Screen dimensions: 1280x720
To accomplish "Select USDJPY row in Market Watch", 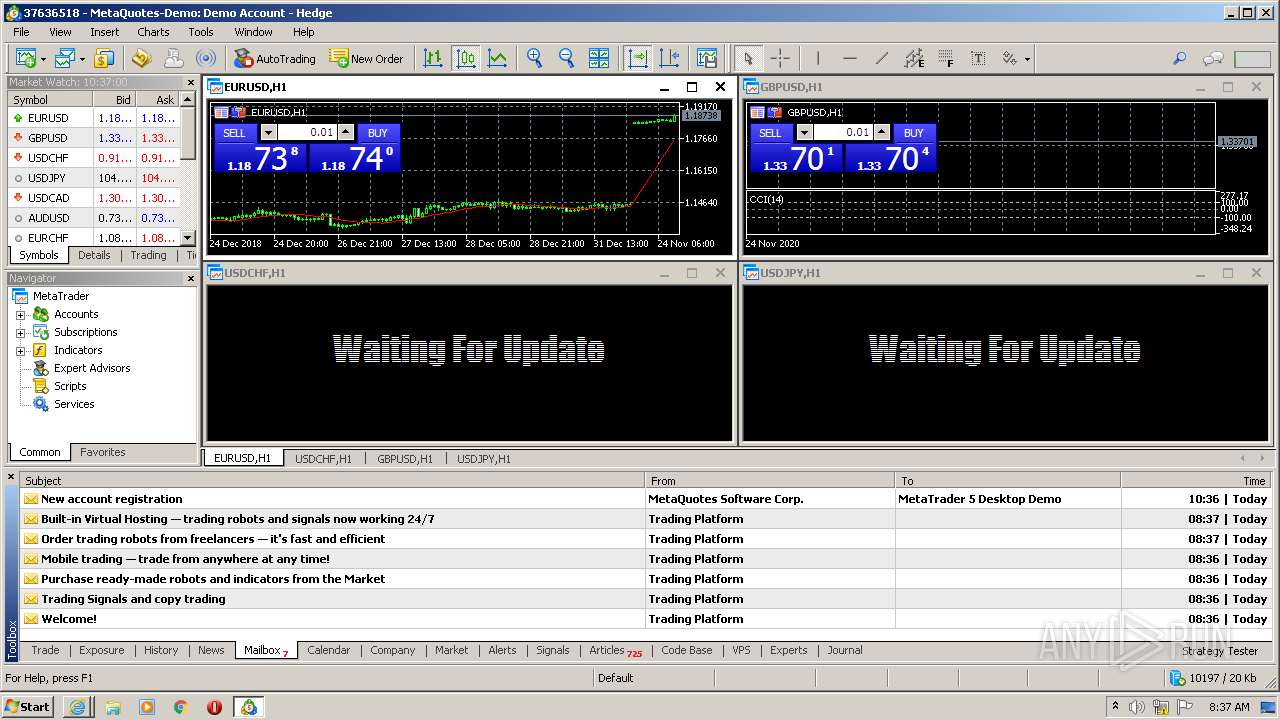I will tap(95, 178).
